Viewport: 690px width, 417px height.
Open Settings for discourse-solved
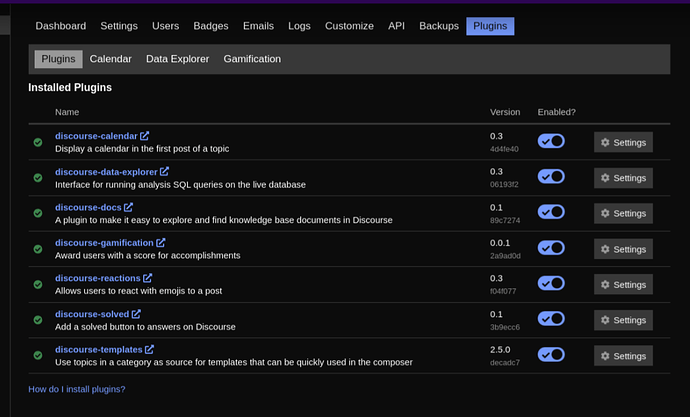[623, 320]
